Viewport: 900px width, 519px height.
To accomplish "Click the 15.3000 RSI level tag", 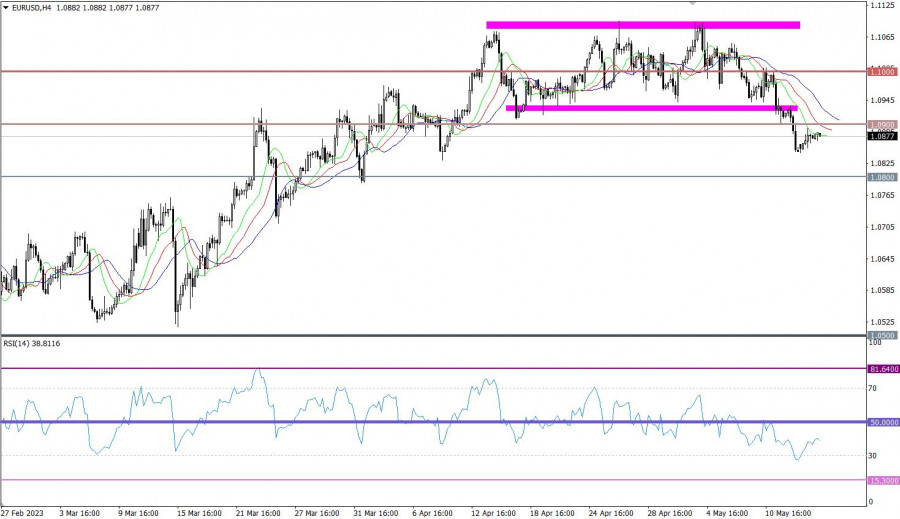I will (883, 481).
